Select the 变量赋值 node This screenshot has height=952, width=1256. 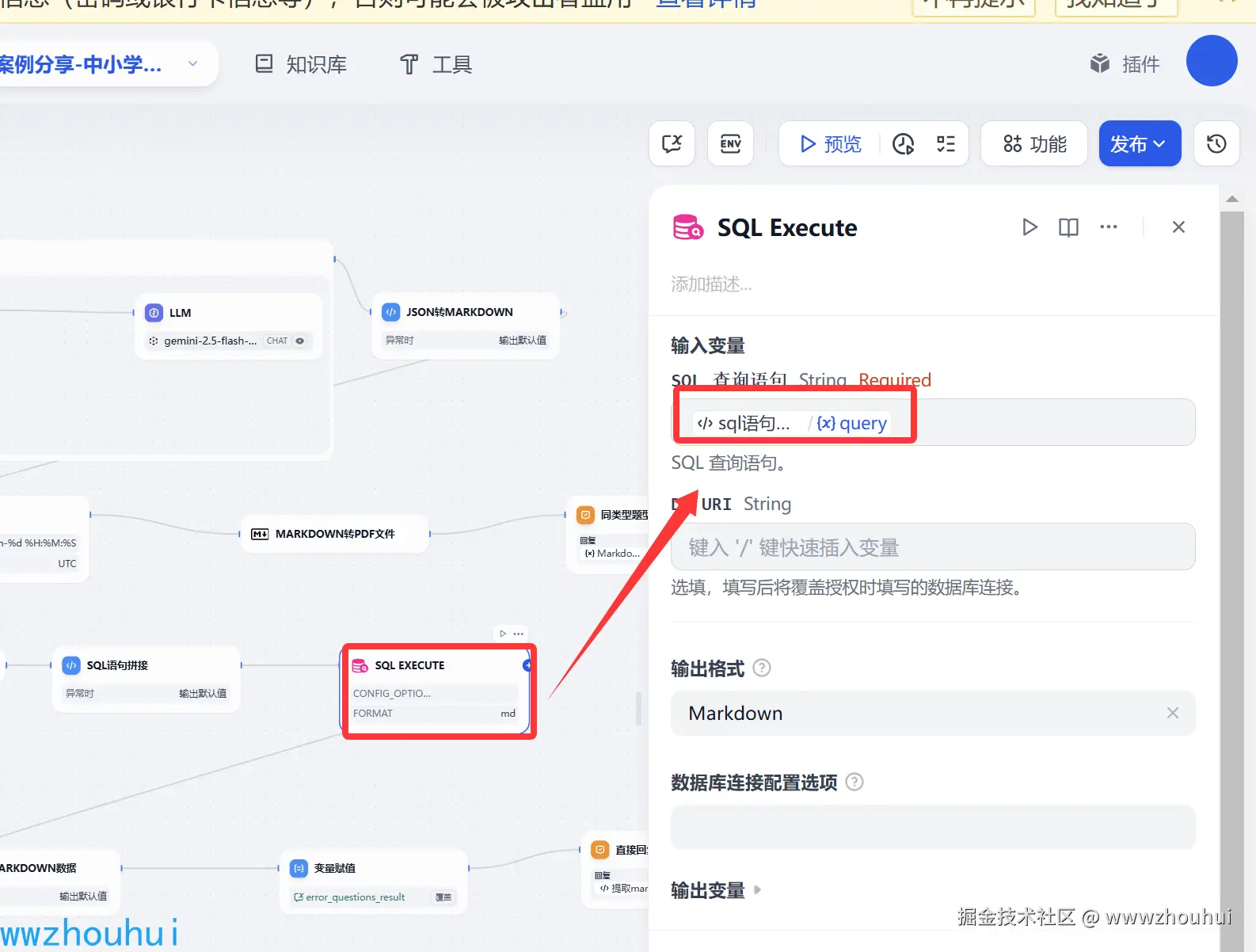tap(374, 882)
